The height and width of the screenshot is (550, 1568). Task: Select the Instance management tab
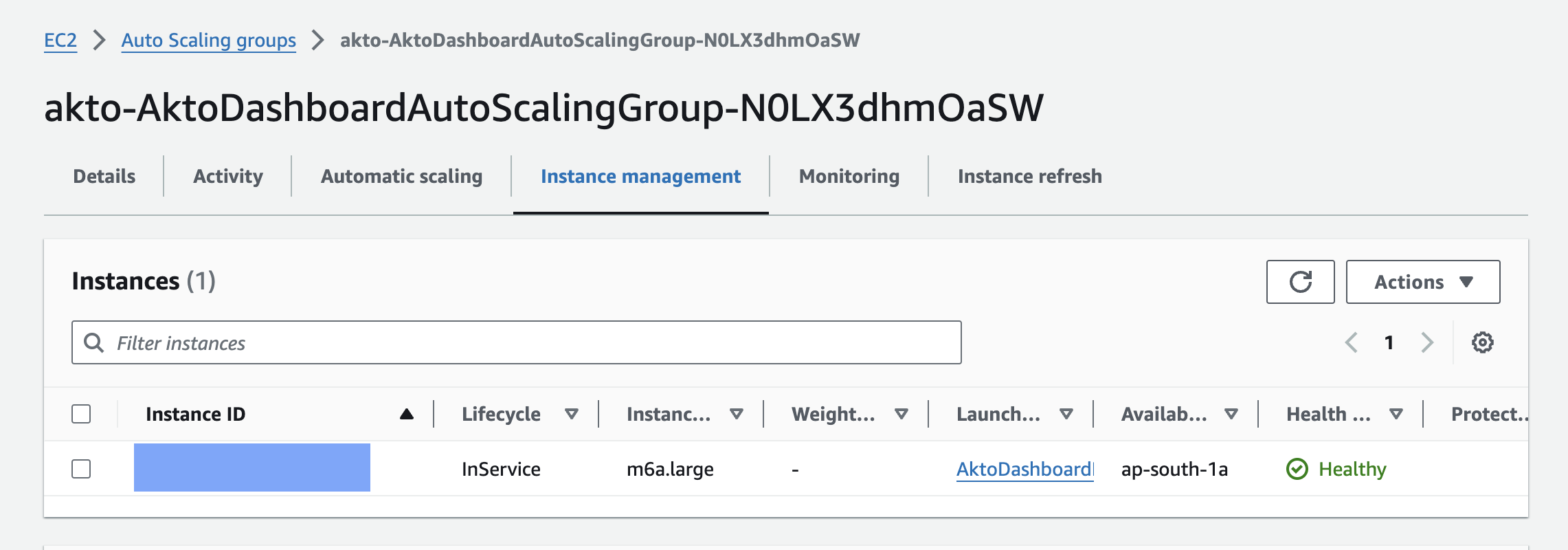(640, 177)
